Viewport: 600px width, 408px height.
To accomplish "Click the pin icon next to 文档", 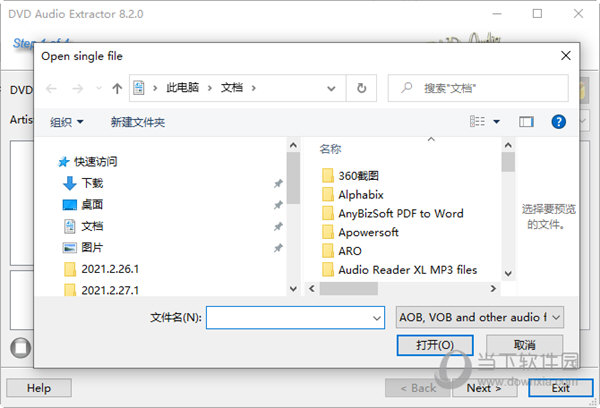I will click(278, 227).
